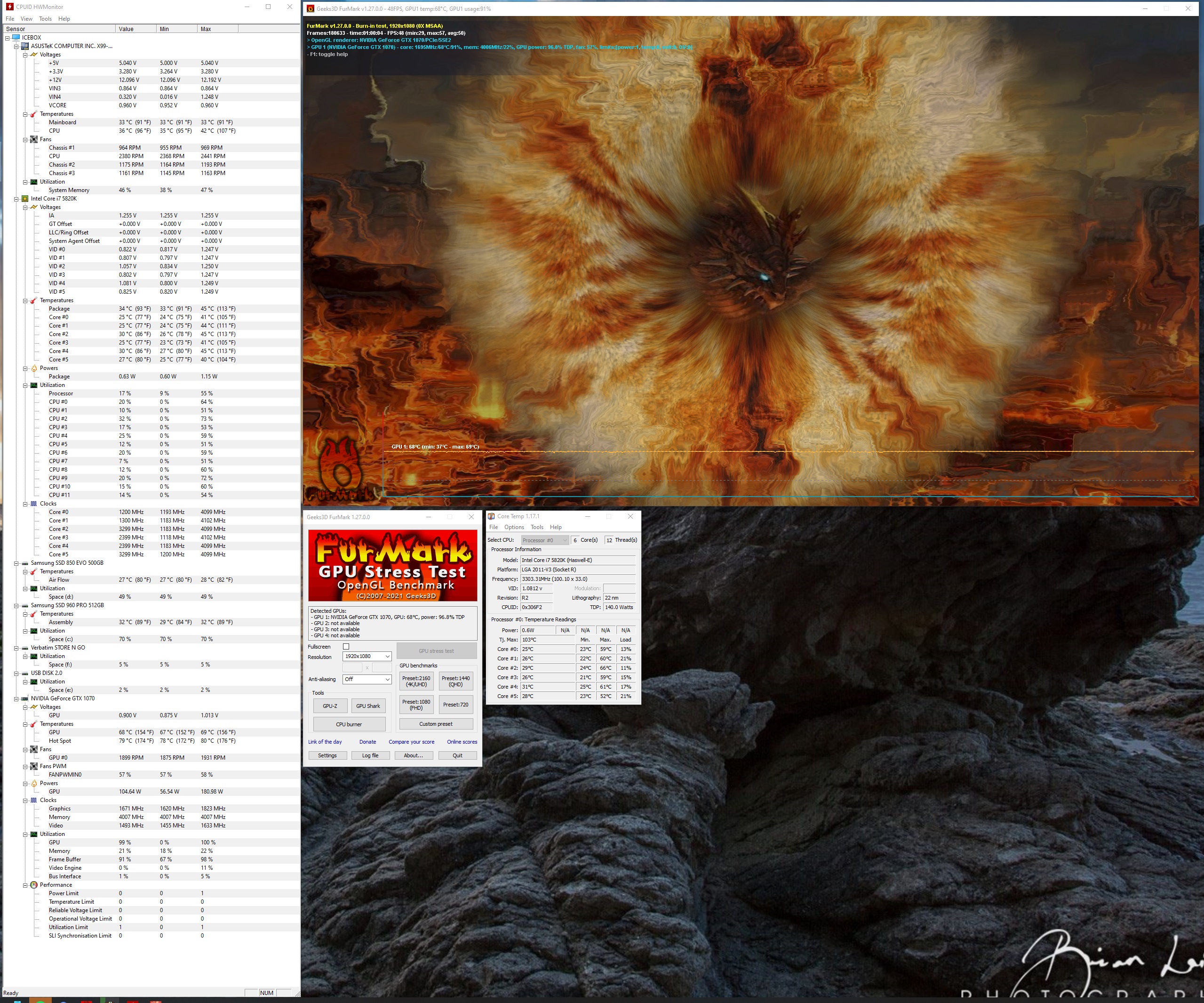
Task: Select the Frame Buffer utilization row
Action: click(x=151, y=859)
